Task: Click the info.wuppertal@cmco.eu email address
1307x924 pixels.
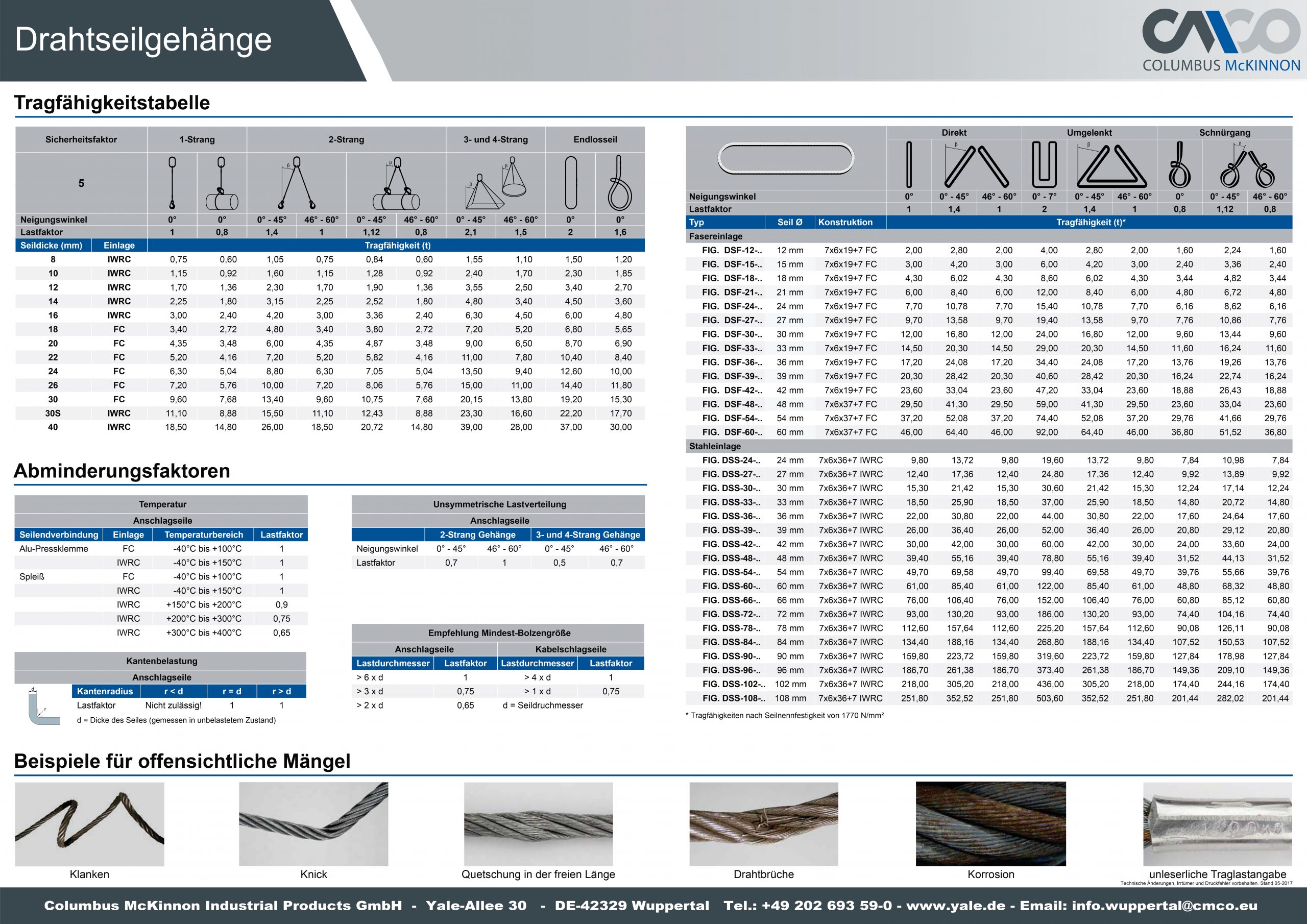Action: [1165, 906]
